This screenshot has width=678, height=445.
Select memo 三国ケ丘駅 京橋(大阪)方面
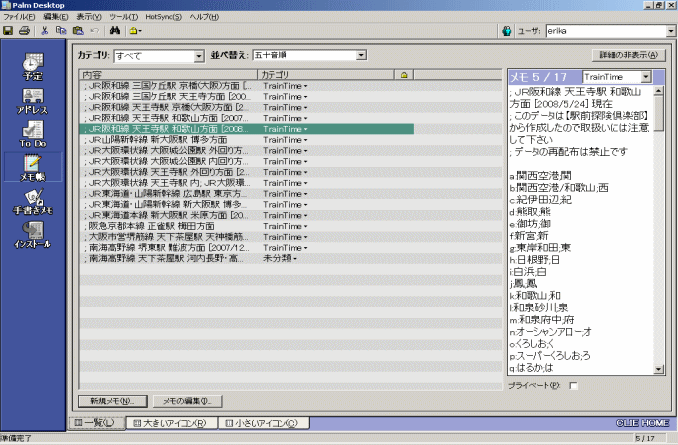pos(247,86)
